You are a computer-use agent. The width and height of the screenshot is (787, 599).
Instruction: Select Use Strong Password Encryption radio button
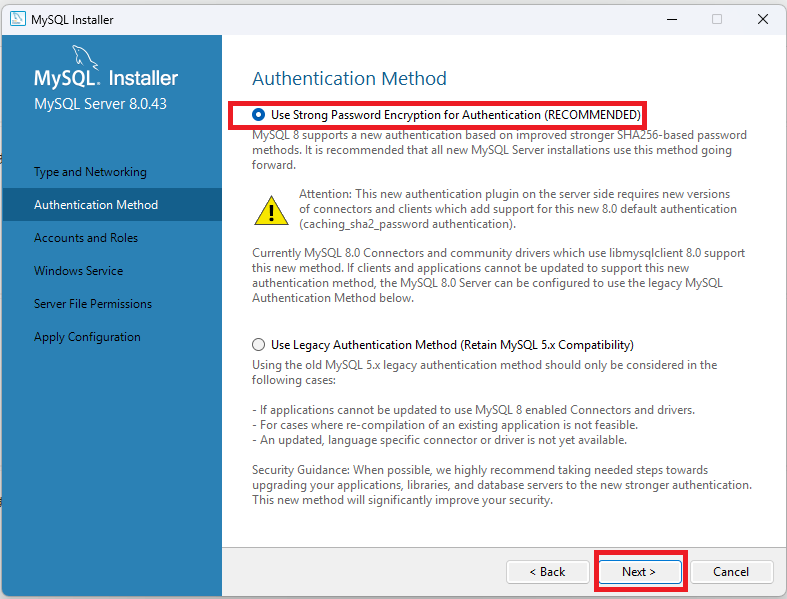click(258, 115)
